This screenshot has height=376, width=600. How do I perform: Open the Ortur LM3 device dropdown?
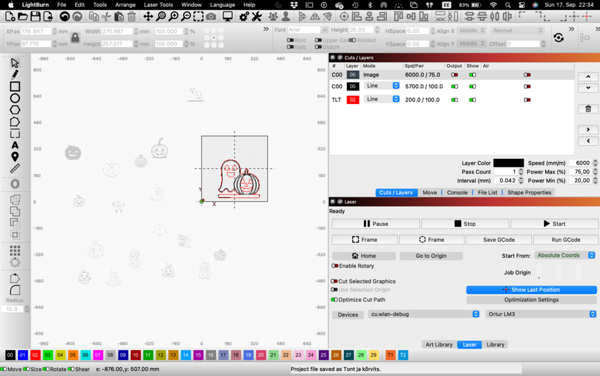pos(541,314)
